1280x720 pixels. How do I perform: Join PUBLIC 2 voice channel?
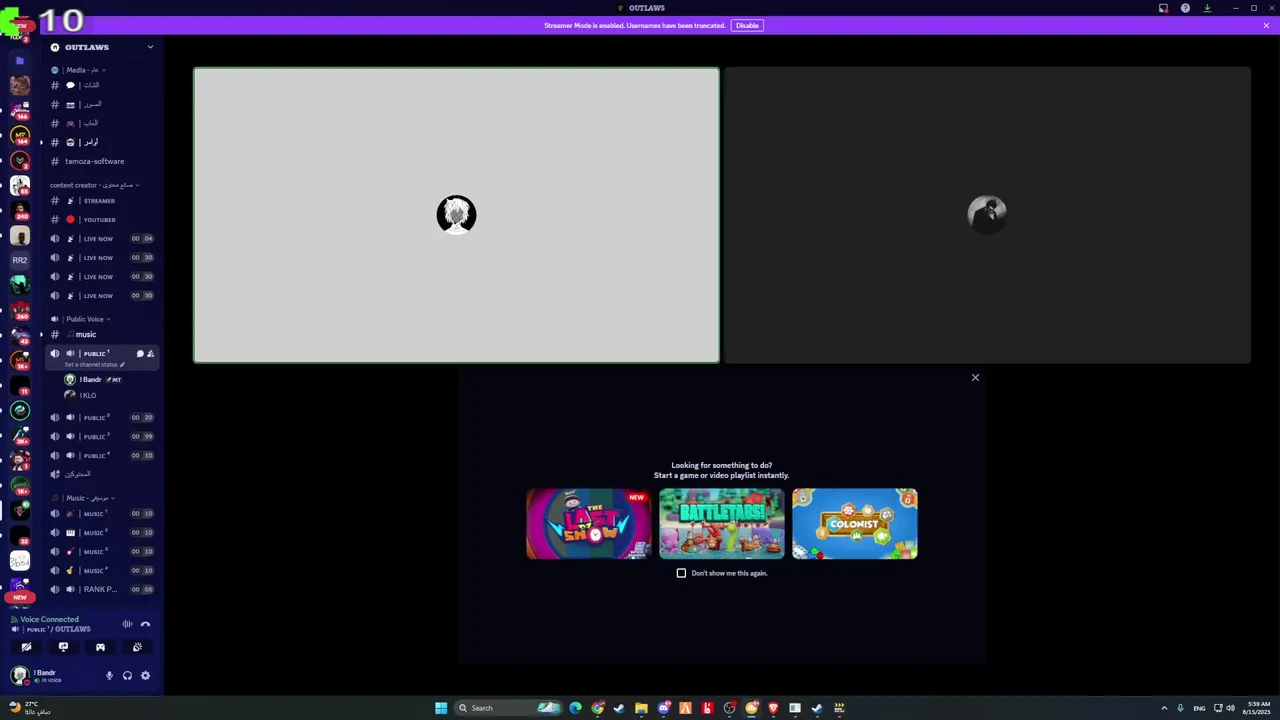coord(102,417)
